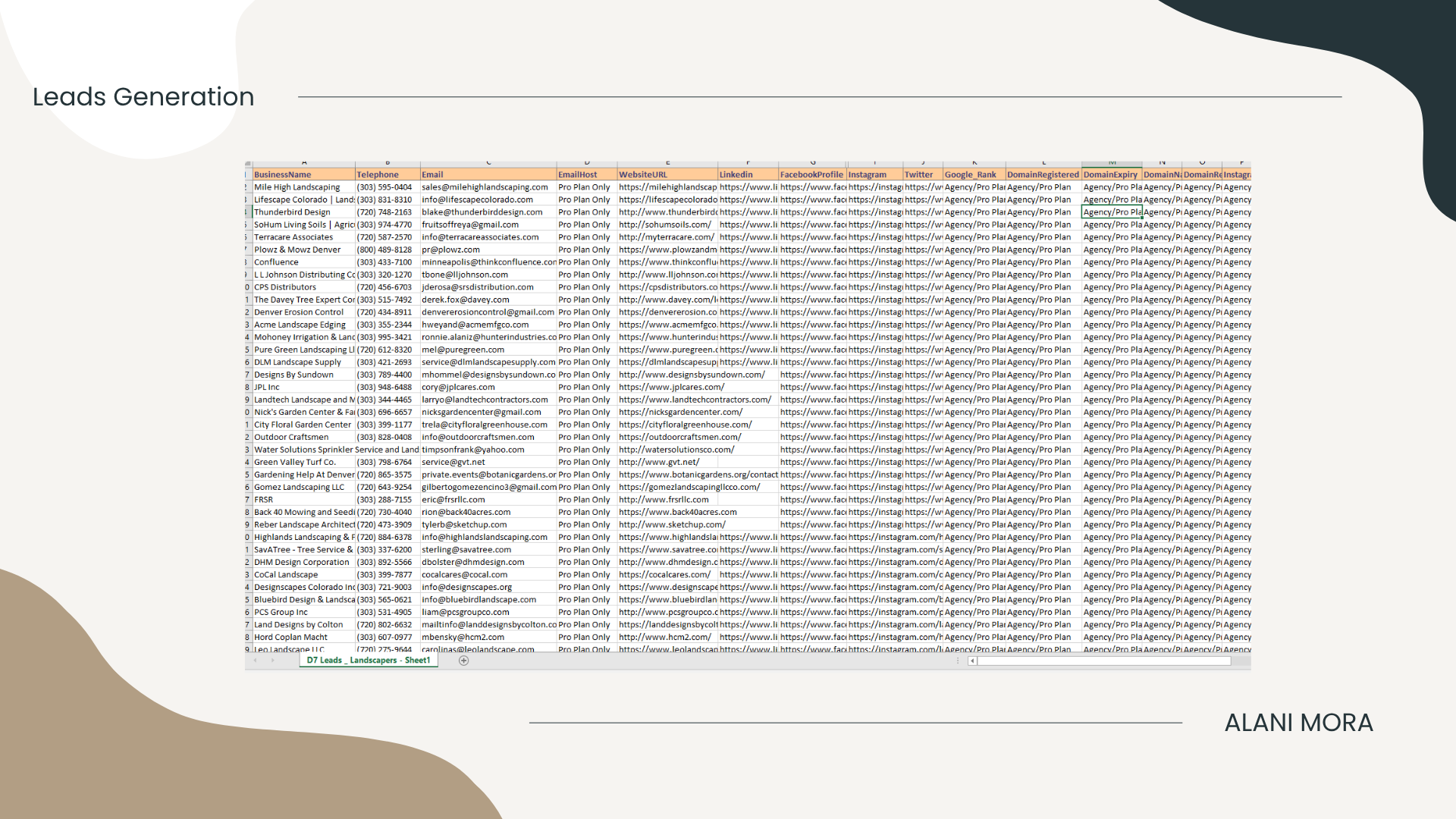This screenshot has height=819, width=1456.
Task: Click the add new sheet plus icon
Action: 463,661
